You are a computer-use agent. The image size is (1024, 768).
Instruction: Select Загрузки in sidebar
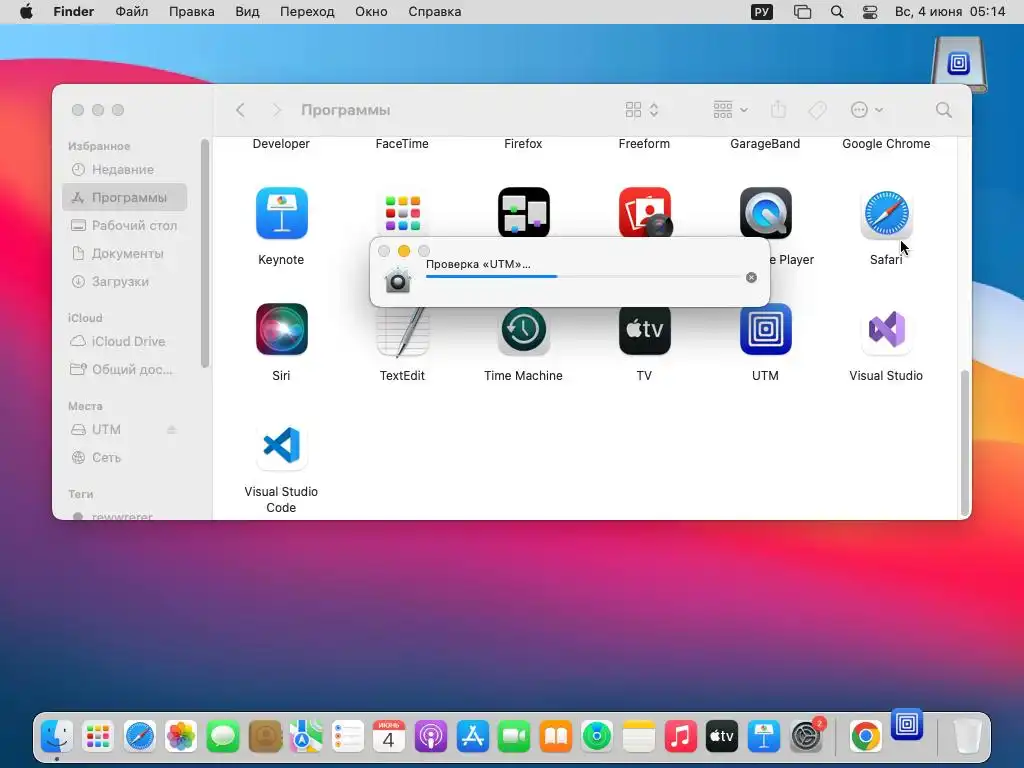125,281
